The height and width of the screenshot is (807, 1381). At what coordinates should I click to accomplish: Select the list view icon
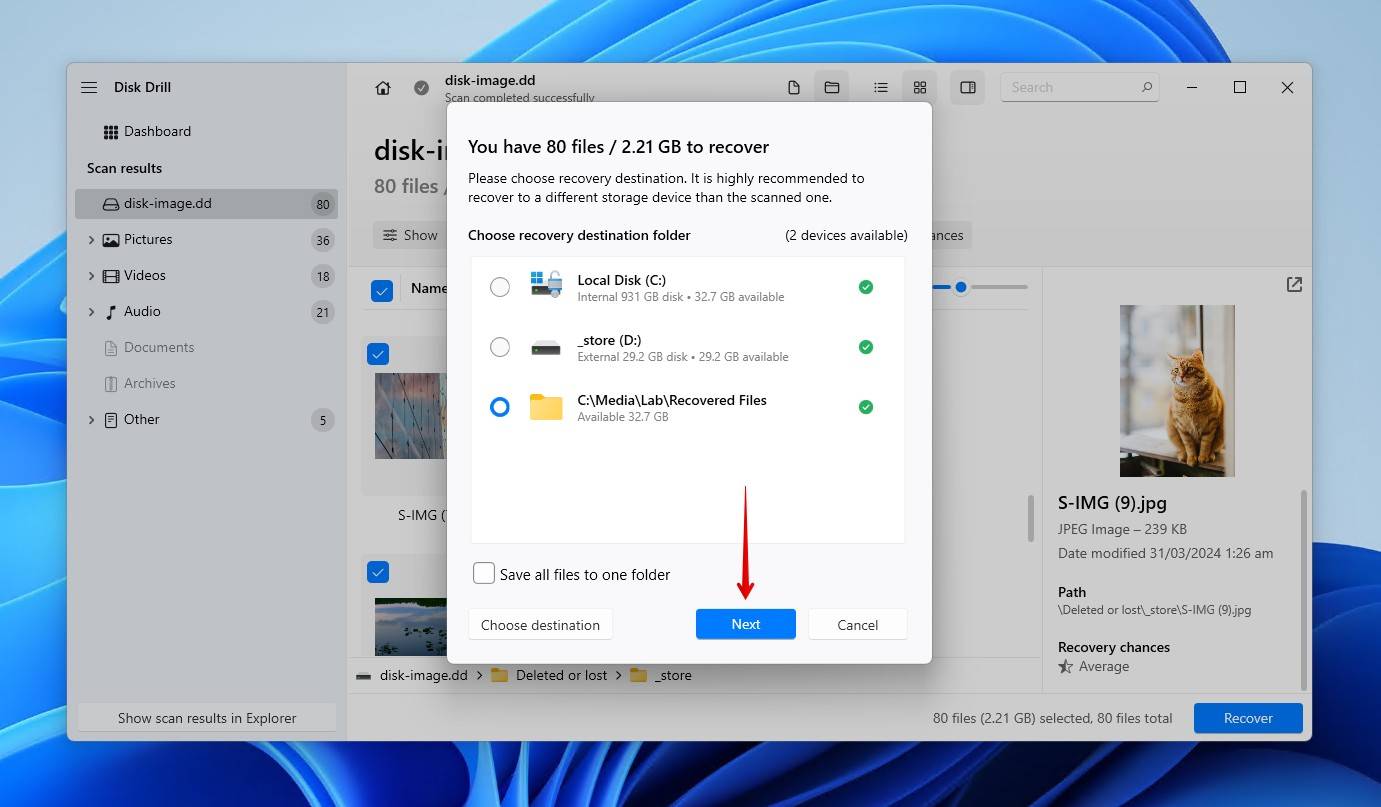click(881, 88)
